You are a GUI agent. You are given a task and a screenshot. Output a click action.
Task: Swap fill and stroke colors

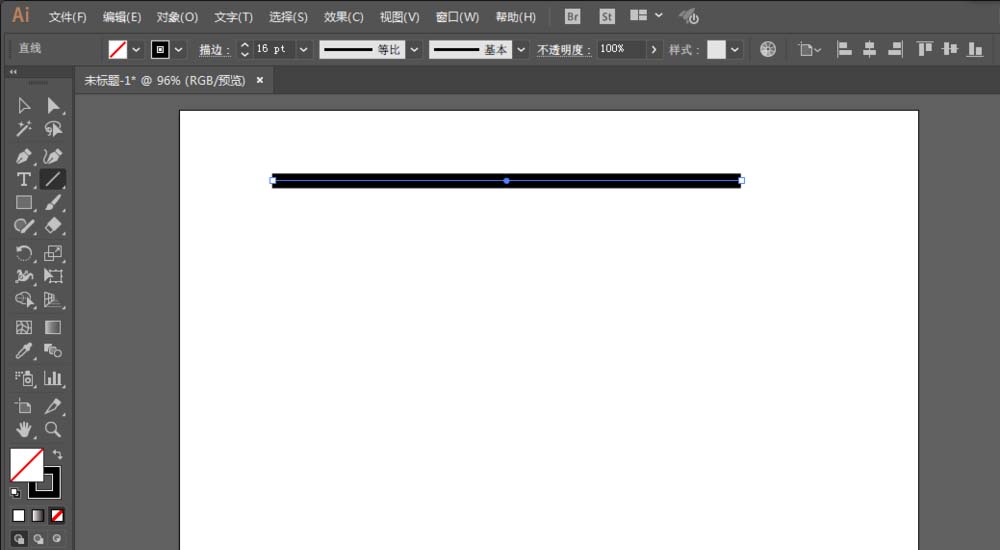[x=57, y=454]
